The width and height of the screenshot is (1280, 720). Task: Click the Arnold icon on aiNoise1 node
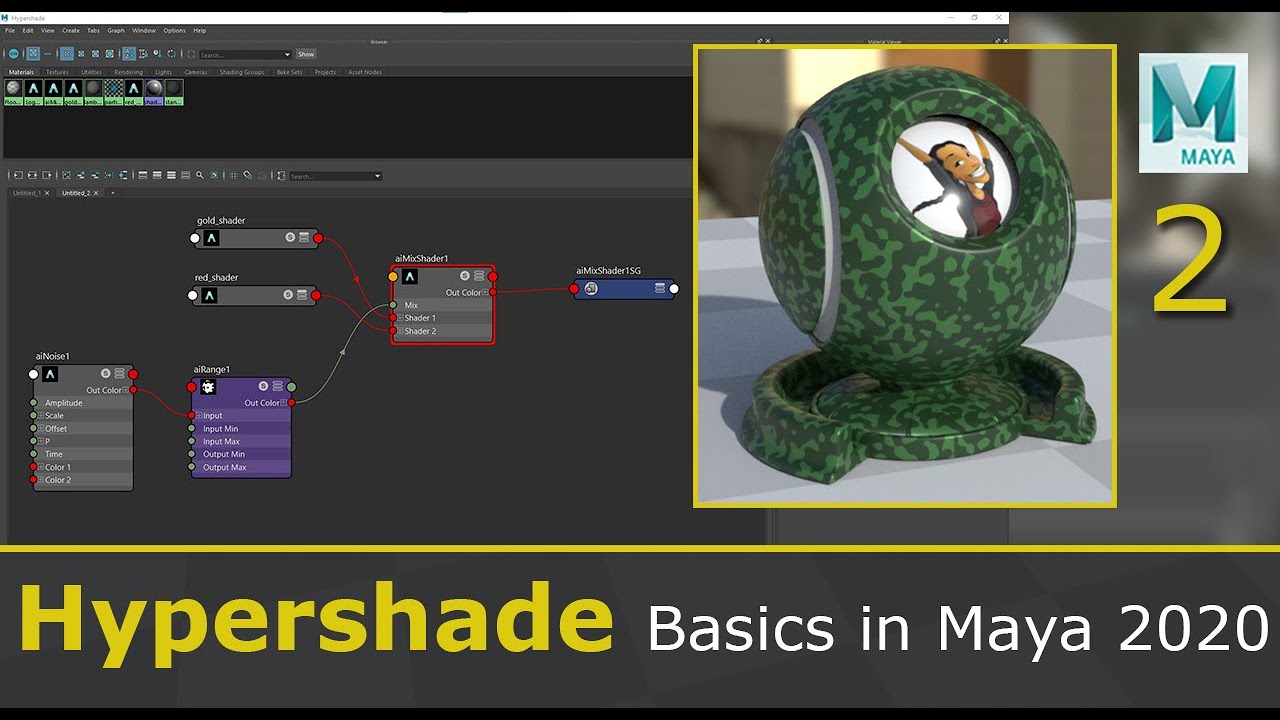tap(50, 374)
